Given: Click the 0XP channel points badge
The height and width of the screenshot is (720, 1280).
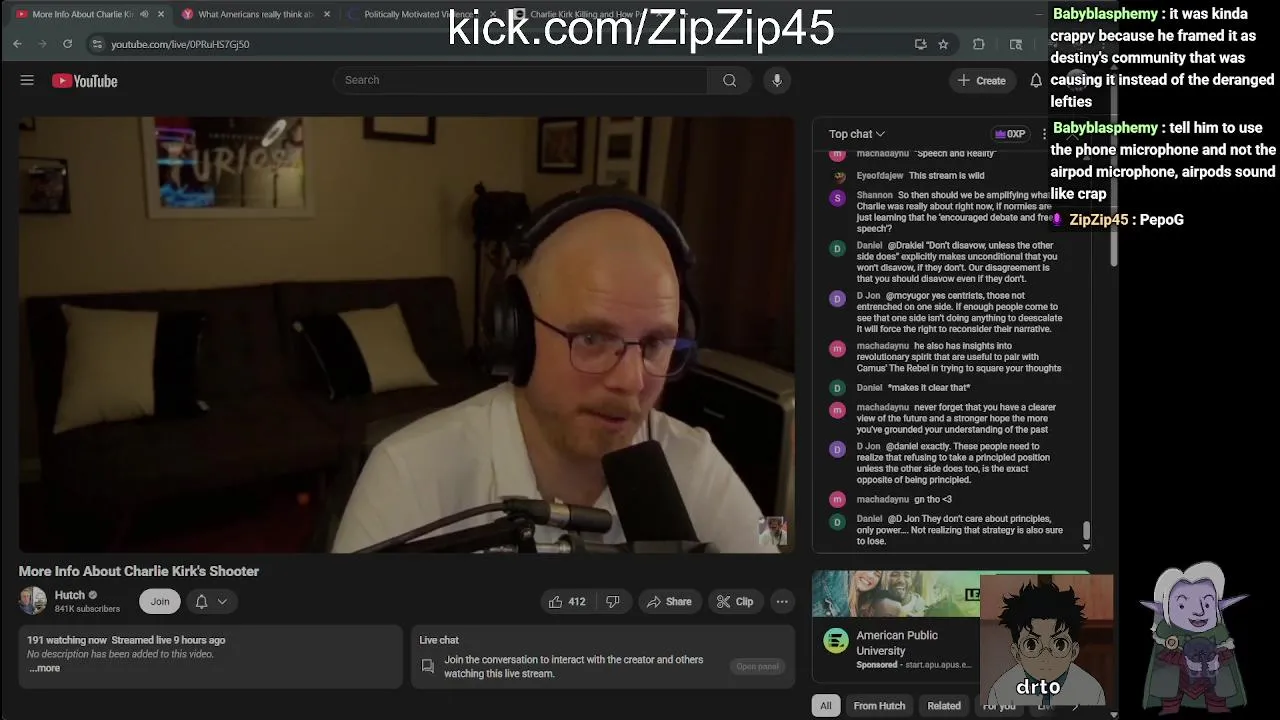Looking at the screenshot, I should (1009, 133).
